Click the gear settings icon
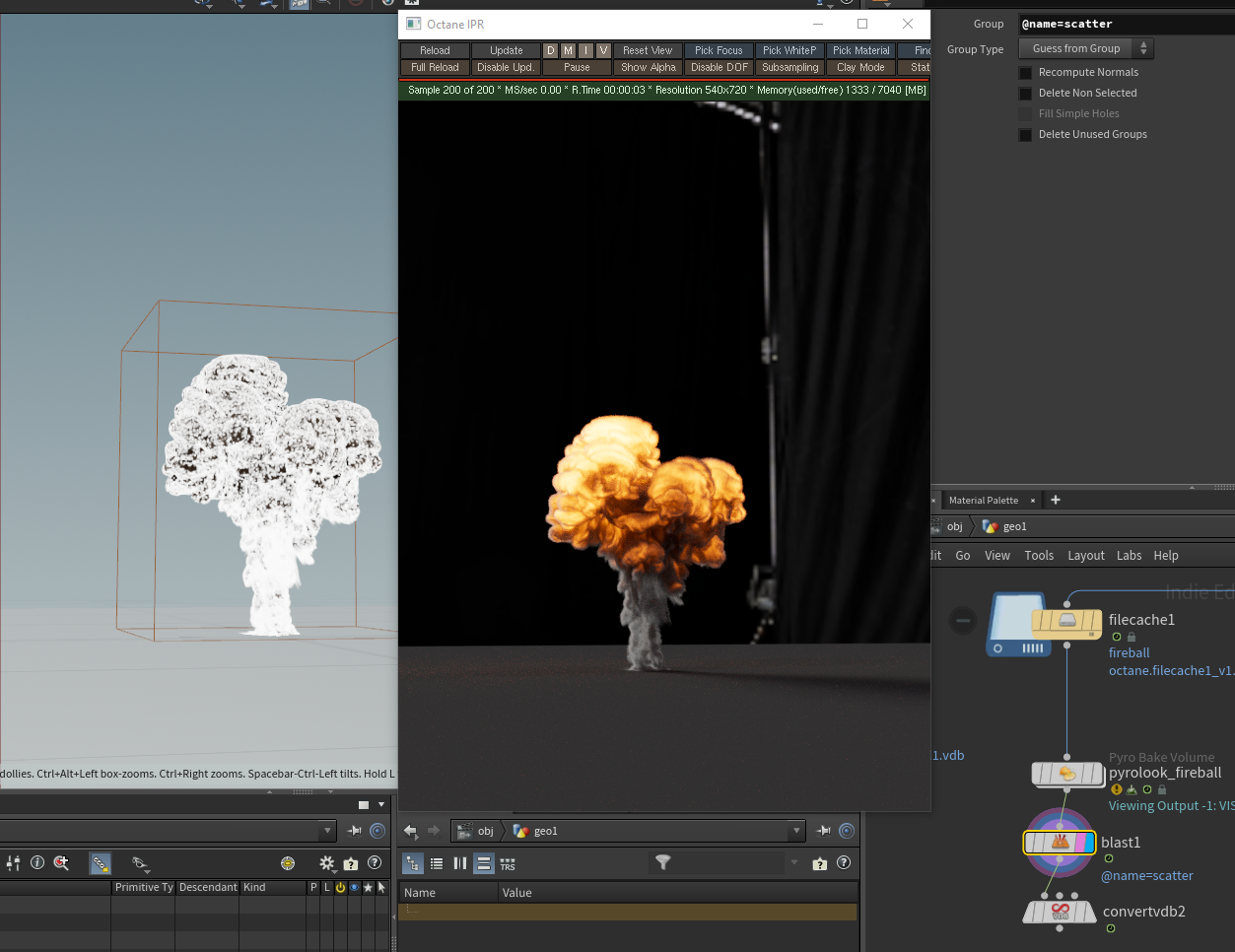 click(x=327, y=863)
